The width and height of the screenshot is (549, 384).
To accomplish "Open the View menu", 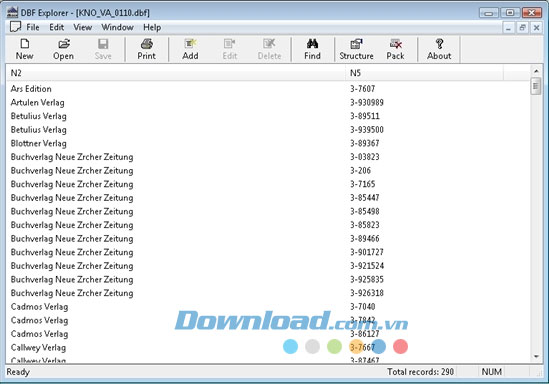I will 82,27.
